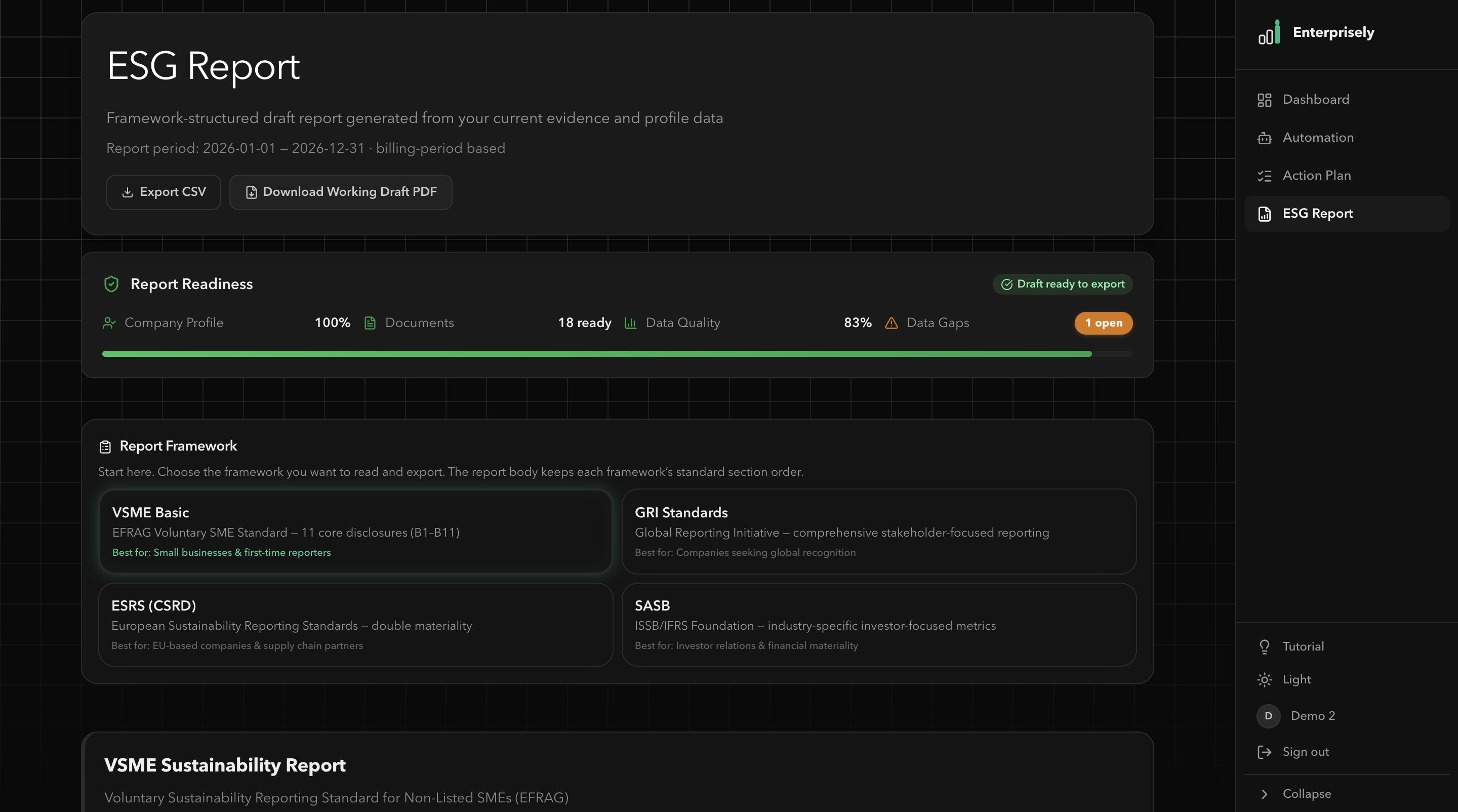
Task: Click the ESG Report document icon
Action: click(1264, 213)
